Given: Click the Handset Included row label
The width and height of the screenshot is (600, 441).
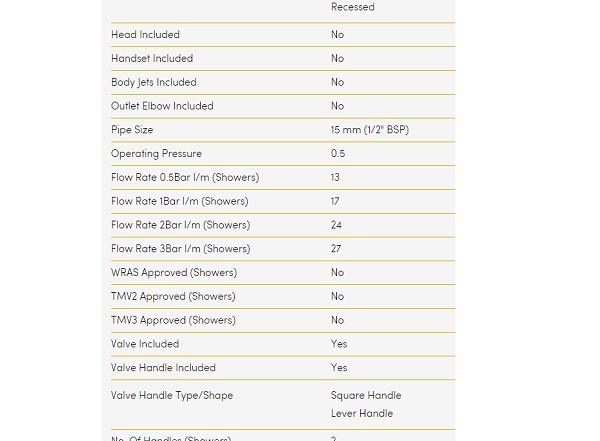Looking at the screenshot, I should [x=152, y=59].
